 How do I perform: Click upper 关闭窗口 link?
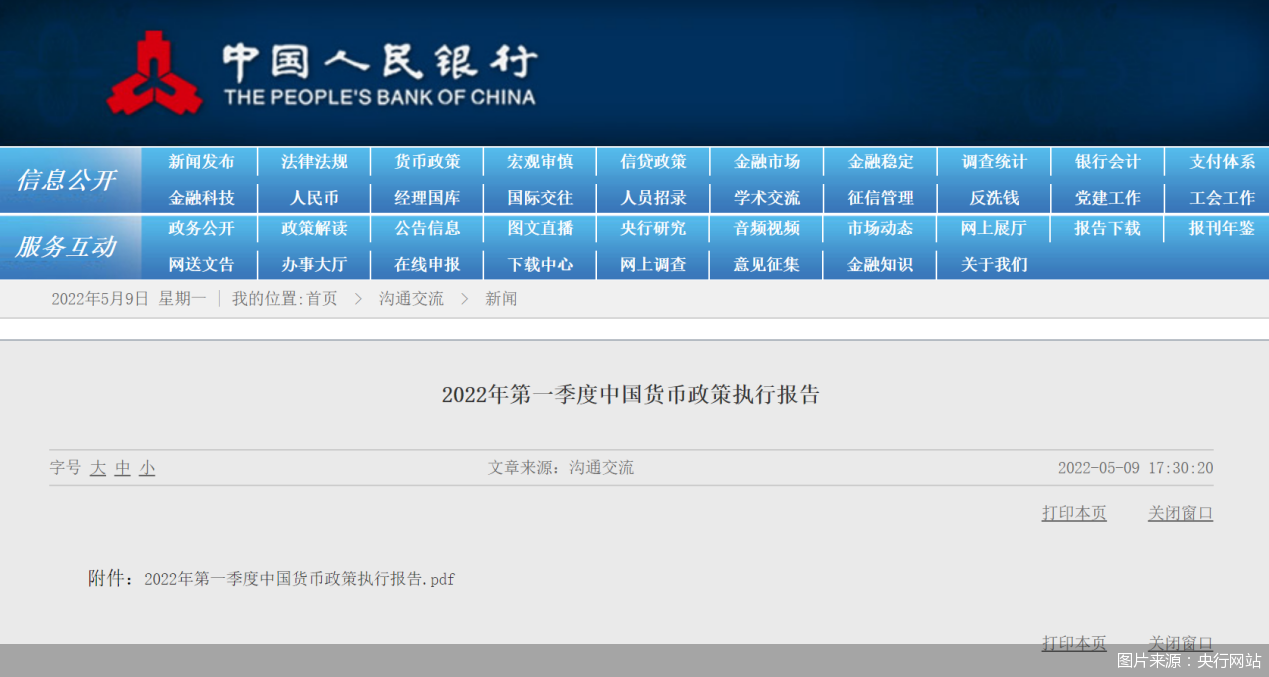(1180, 513)
